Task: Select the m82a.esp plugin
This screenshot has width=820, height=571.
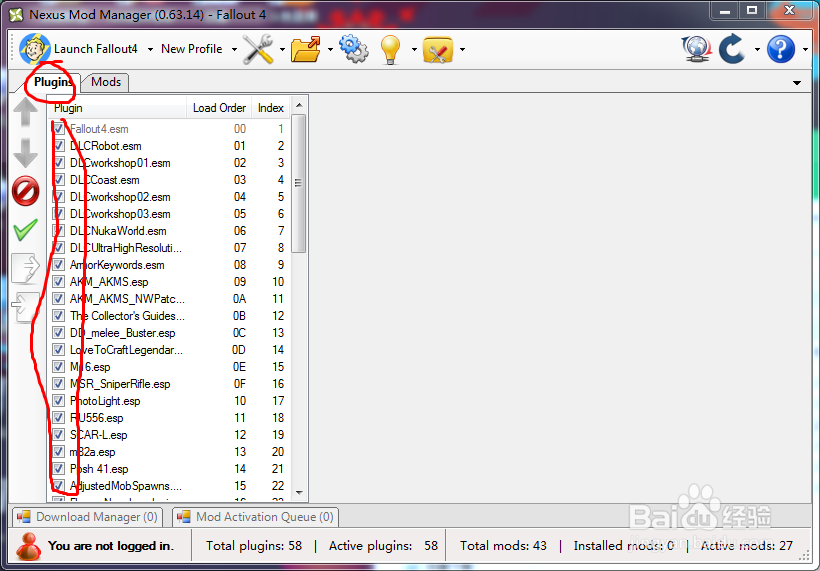Action: 93,452
